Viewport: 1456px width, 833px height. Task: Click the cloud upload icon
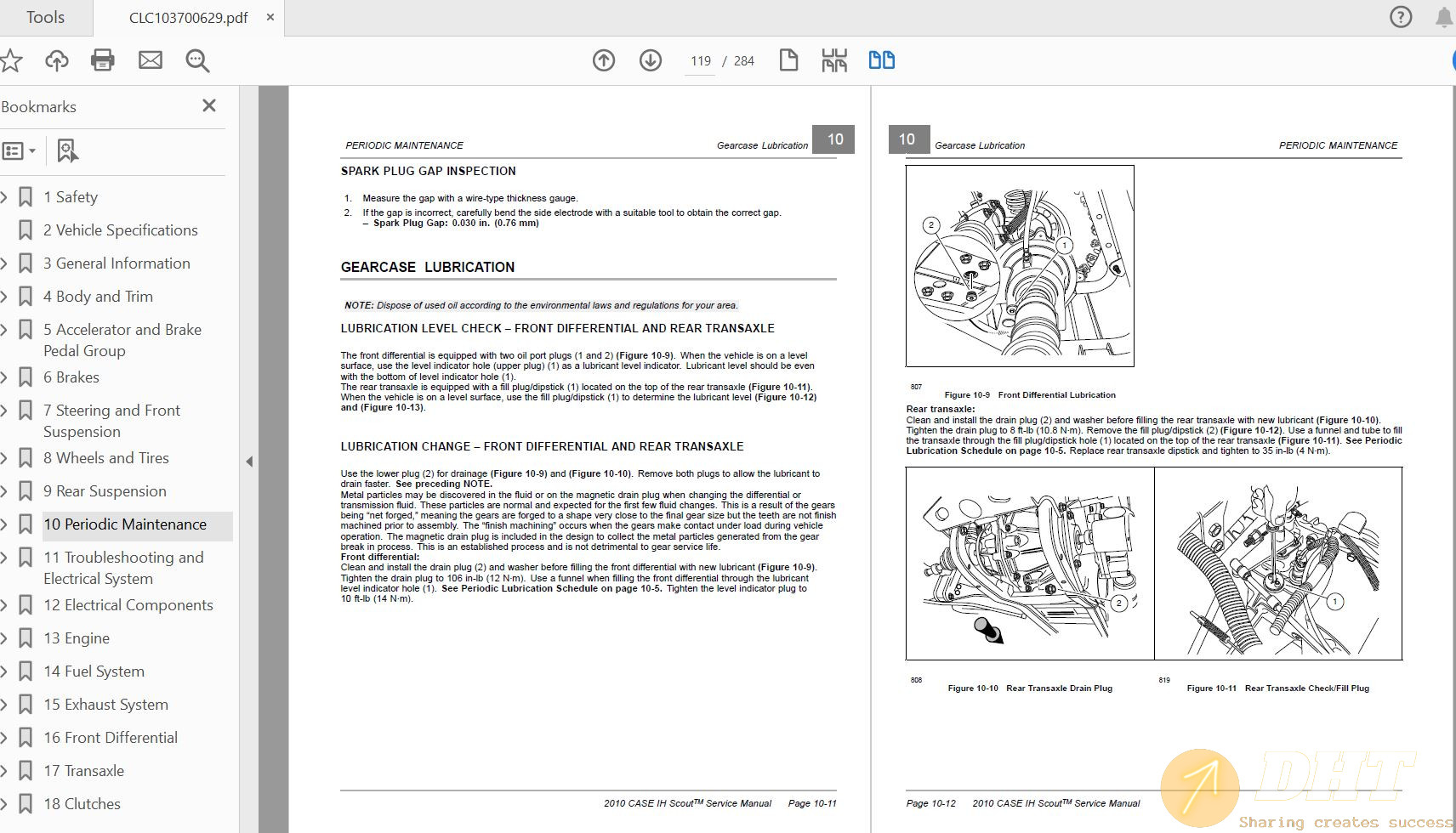(57, 60)
